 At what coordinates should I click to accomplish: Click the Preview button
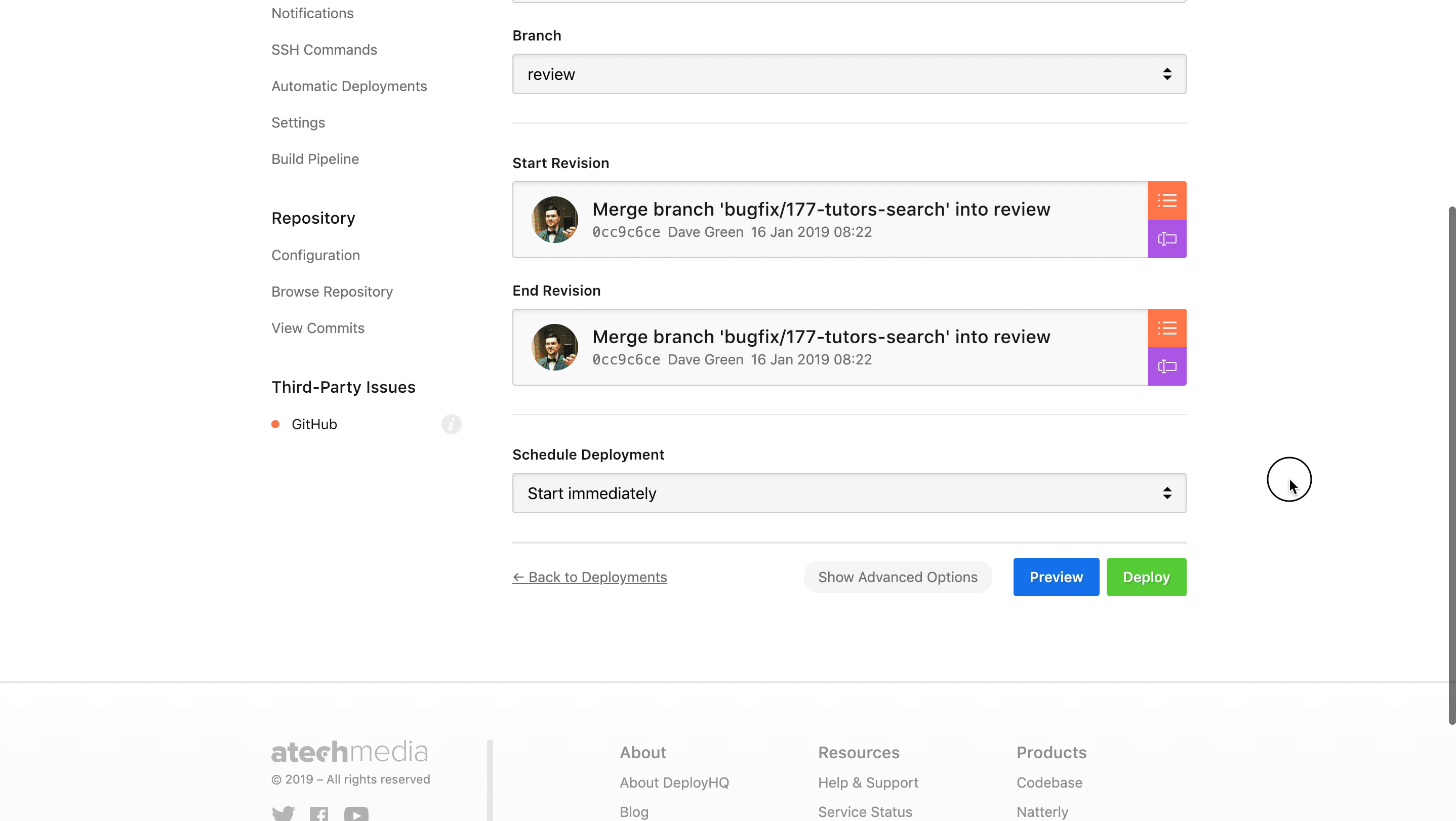tap(1056, 577)
